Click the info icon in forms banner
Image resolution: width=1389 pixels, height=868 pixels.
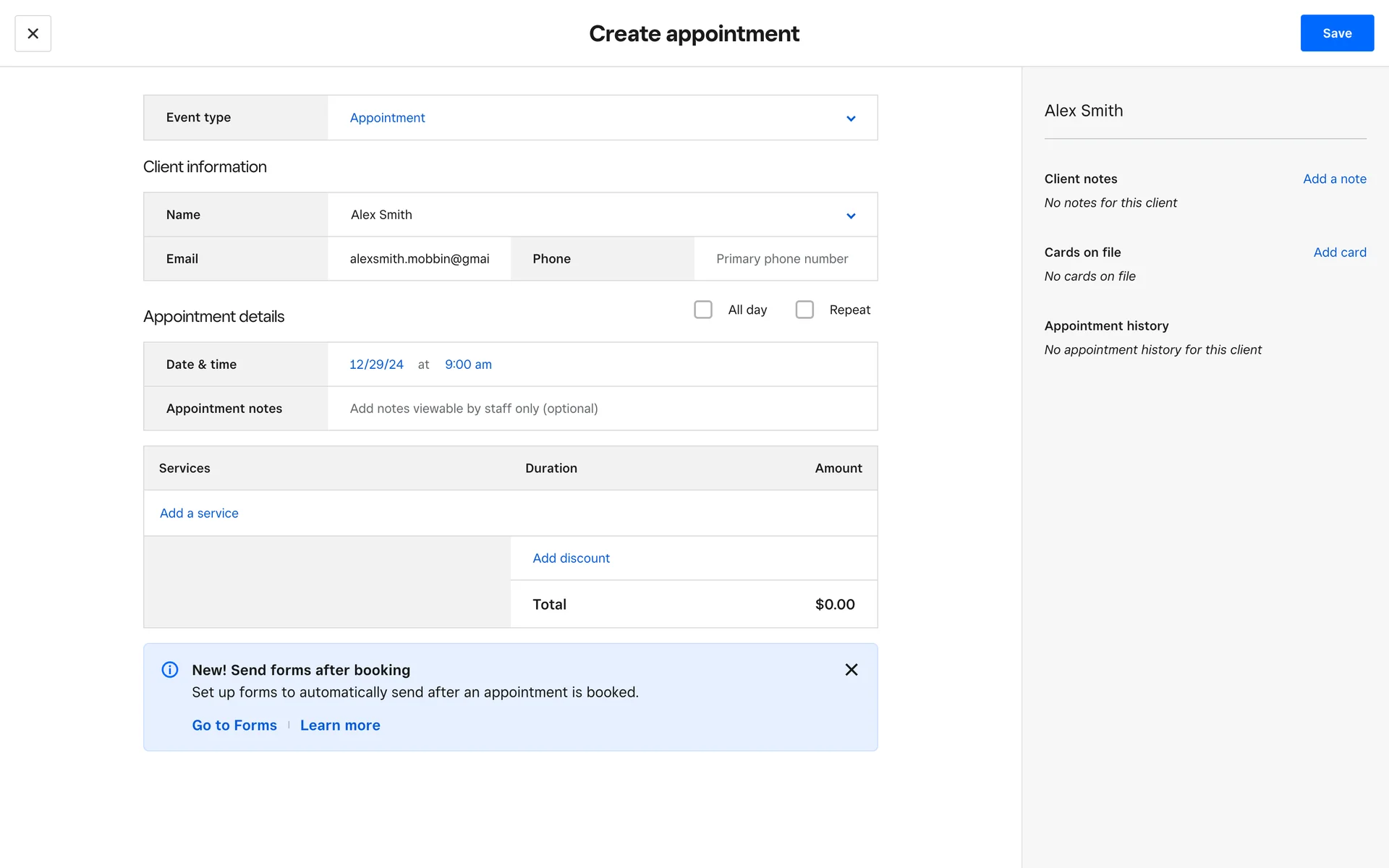[x=170, y=670]
